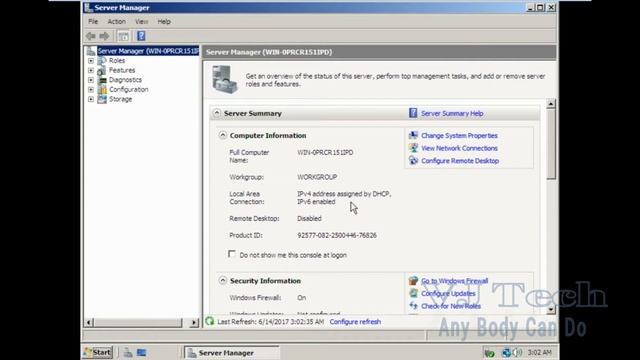
Task: Collapse the Computer Information section
Action: coord(222,135)
